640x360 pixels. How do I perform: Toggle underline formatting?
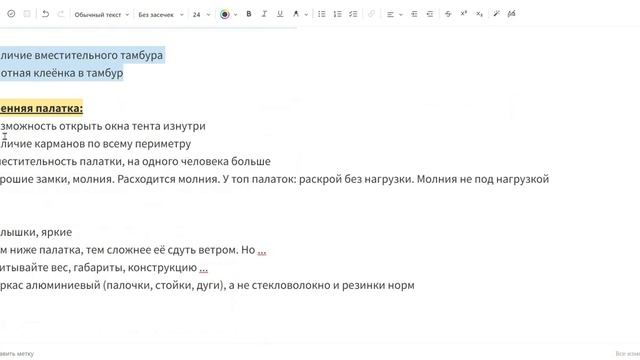280,14
